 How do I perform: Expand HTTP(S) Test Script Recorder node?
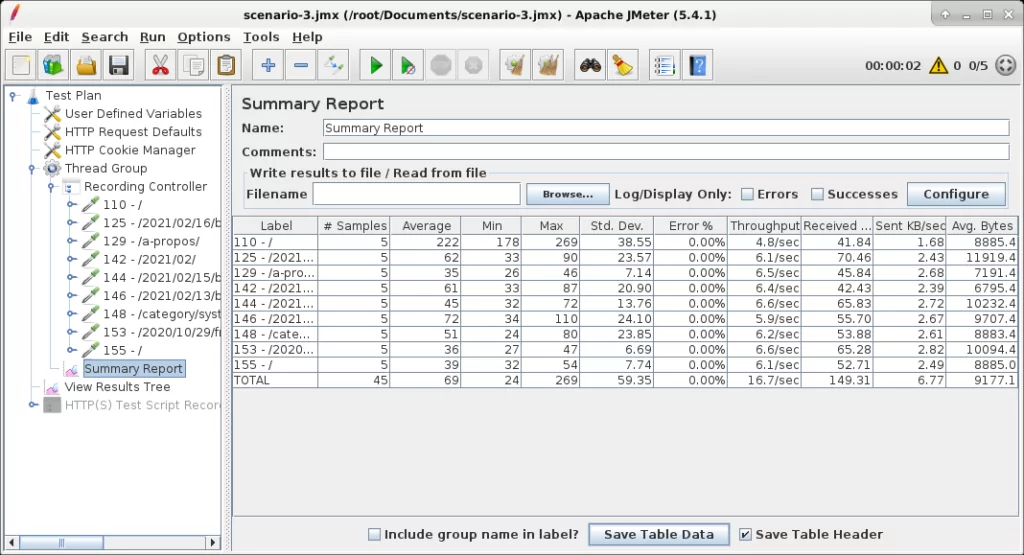(33, 405)
